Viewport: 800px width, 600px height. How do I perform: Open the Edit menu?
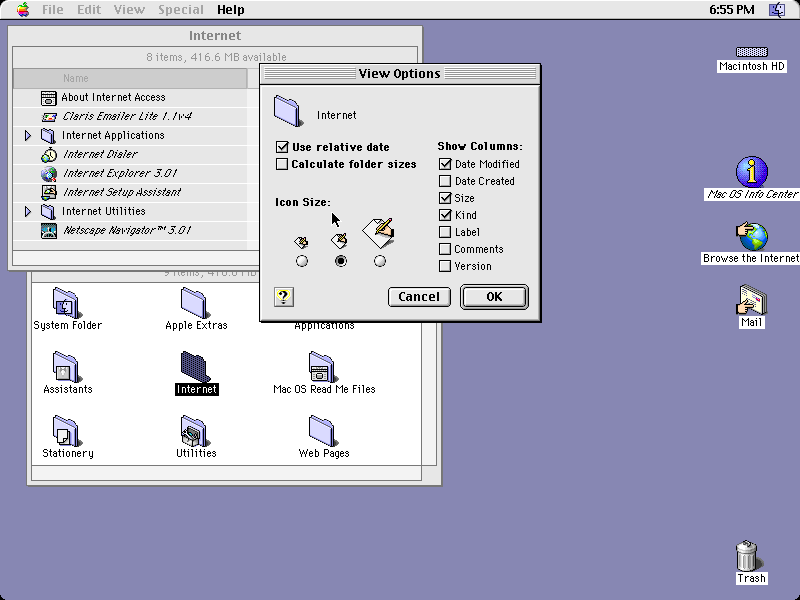[x=89, y=10]
